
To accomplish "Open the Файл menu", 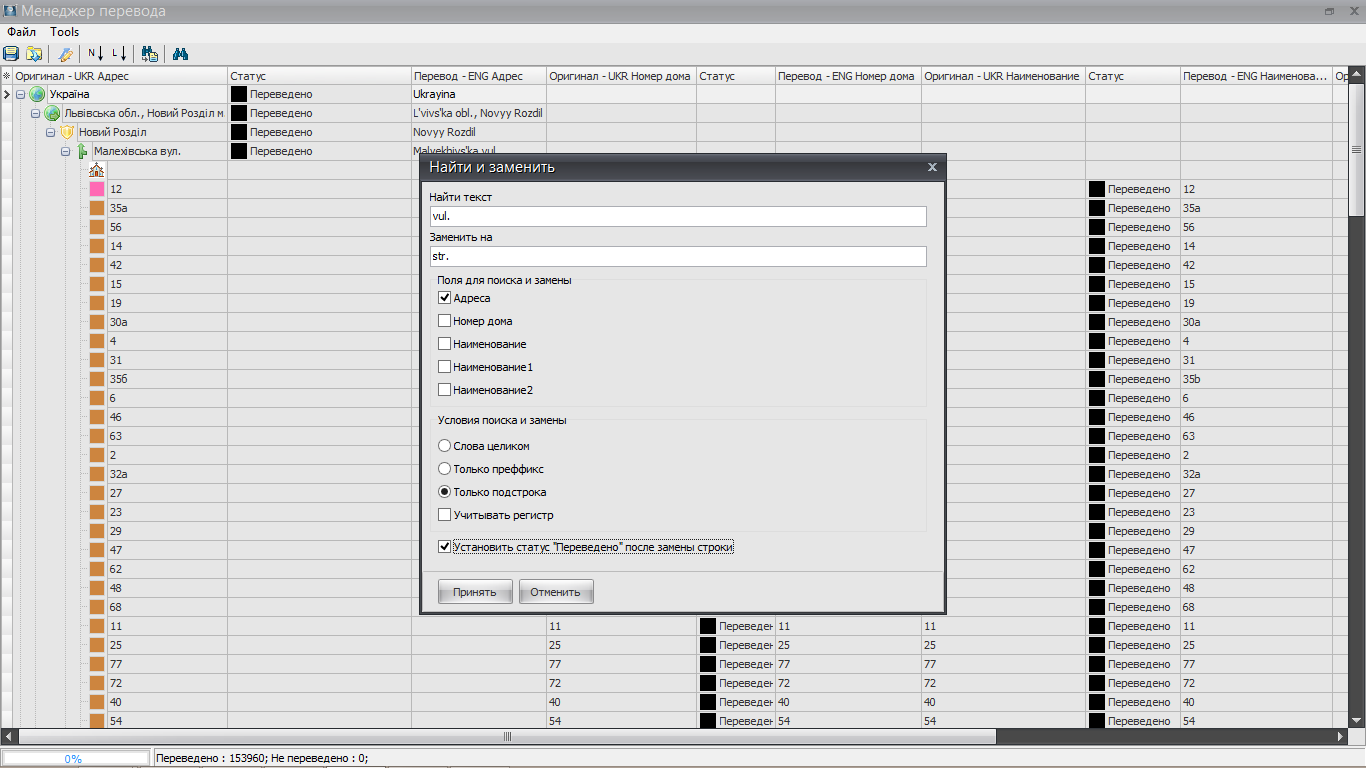I will [x=21, y=32].
